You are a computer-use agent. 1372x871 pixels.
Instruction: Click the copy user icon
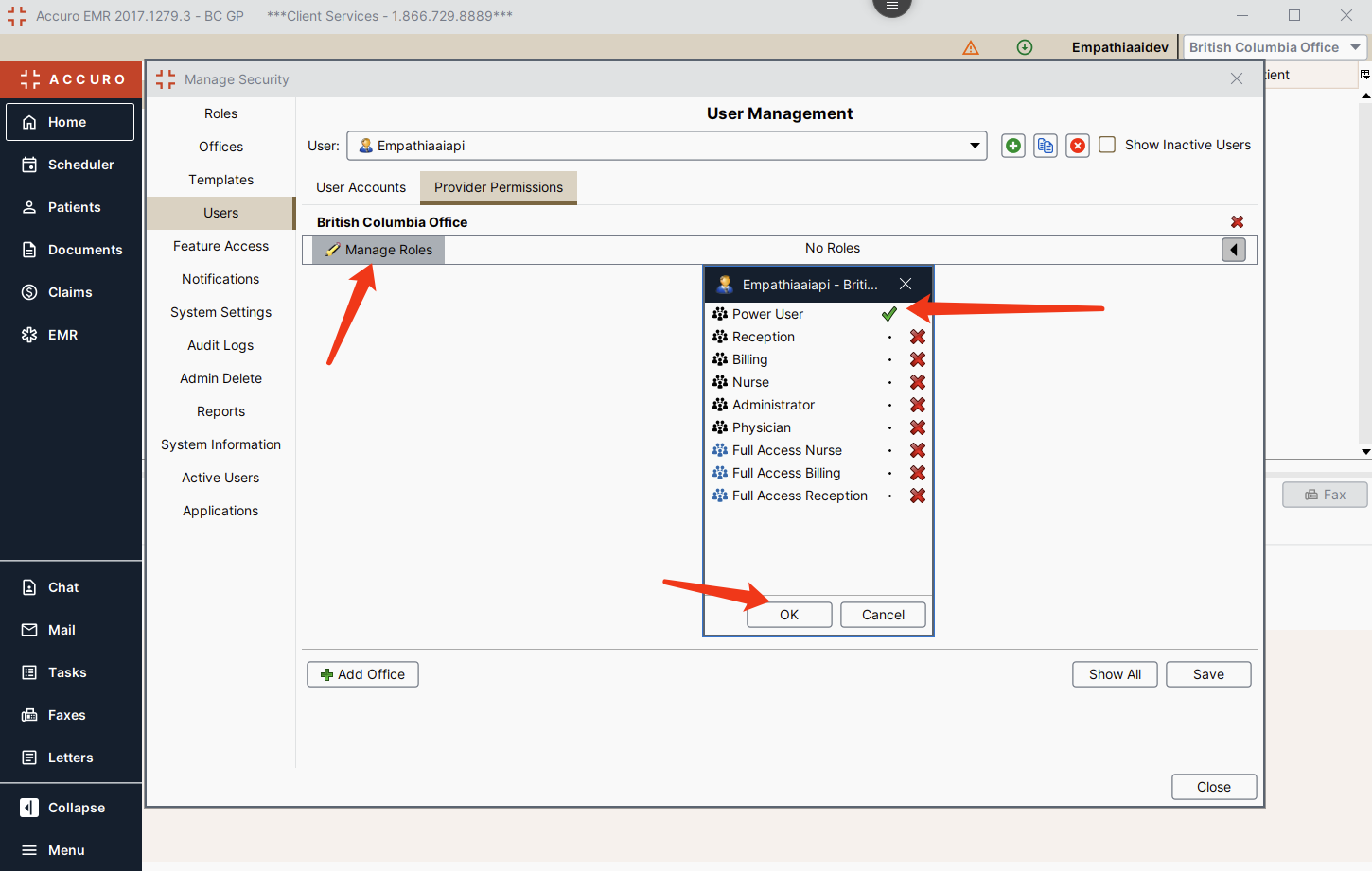pos(1046,146)
